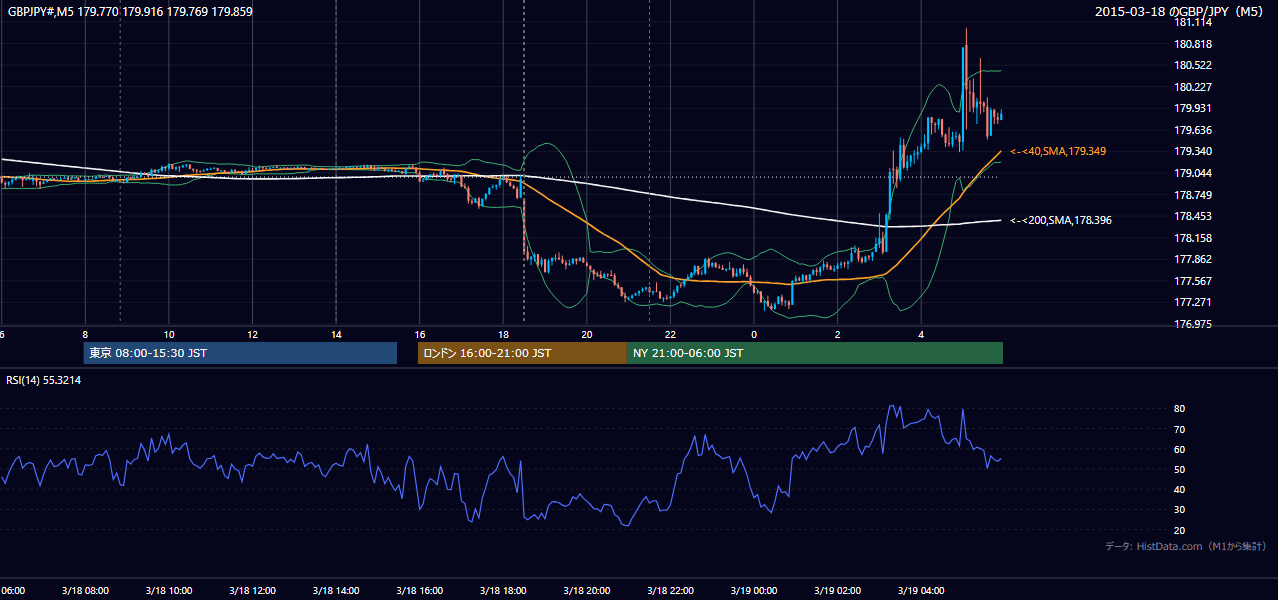This screenshot has width=1278, height=600.
Task: Click the '3/18 10:00' time axis label
Action: [x=167, y=591]
